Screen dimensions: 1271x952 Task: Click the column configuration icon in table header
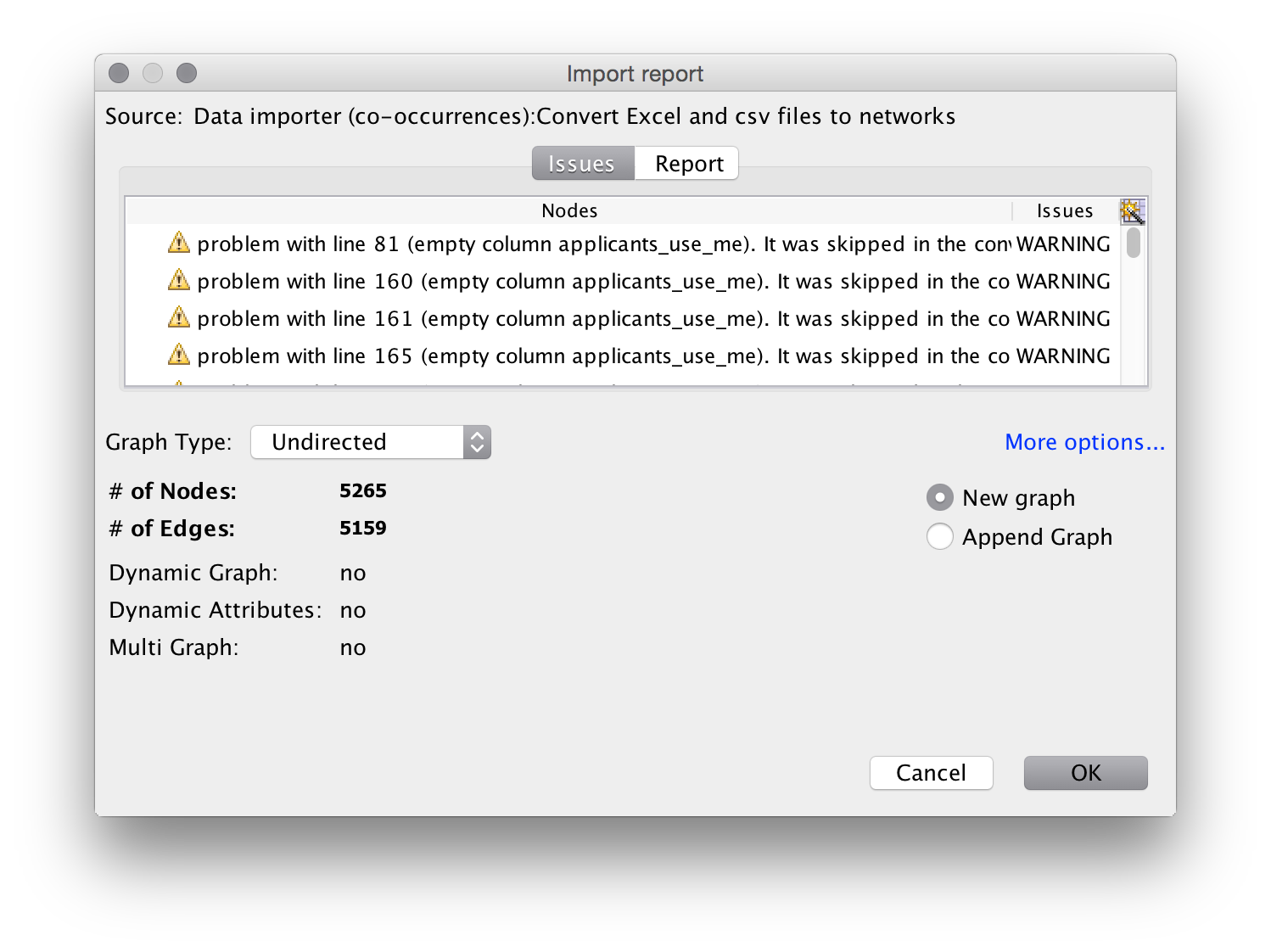[1132, 211]
